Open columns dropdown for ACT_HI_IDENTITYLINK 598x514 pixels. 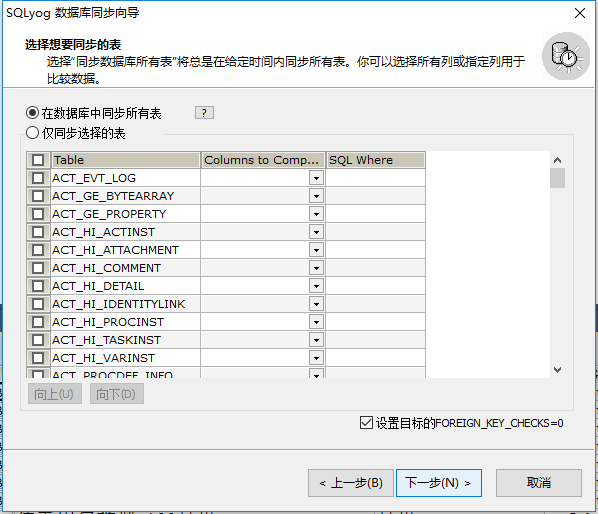coord(316,304)
